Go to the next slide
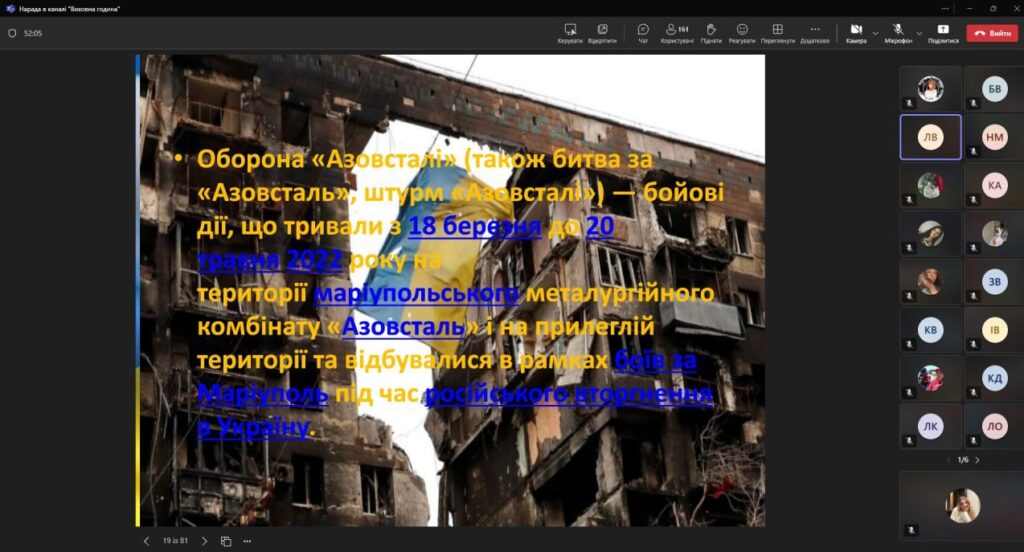This screenshot has height=552, width=1024. click(204, 541)
